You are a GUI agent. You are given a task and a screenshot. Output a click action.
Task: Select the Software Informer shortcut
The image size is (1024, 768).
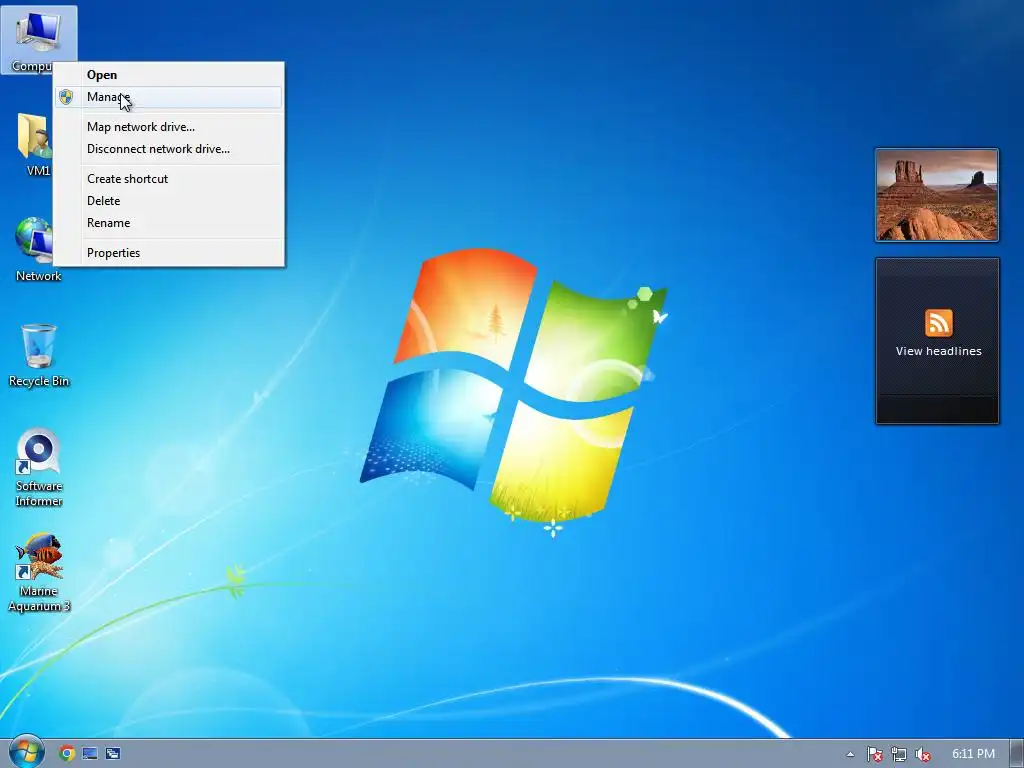coord(39,467)
